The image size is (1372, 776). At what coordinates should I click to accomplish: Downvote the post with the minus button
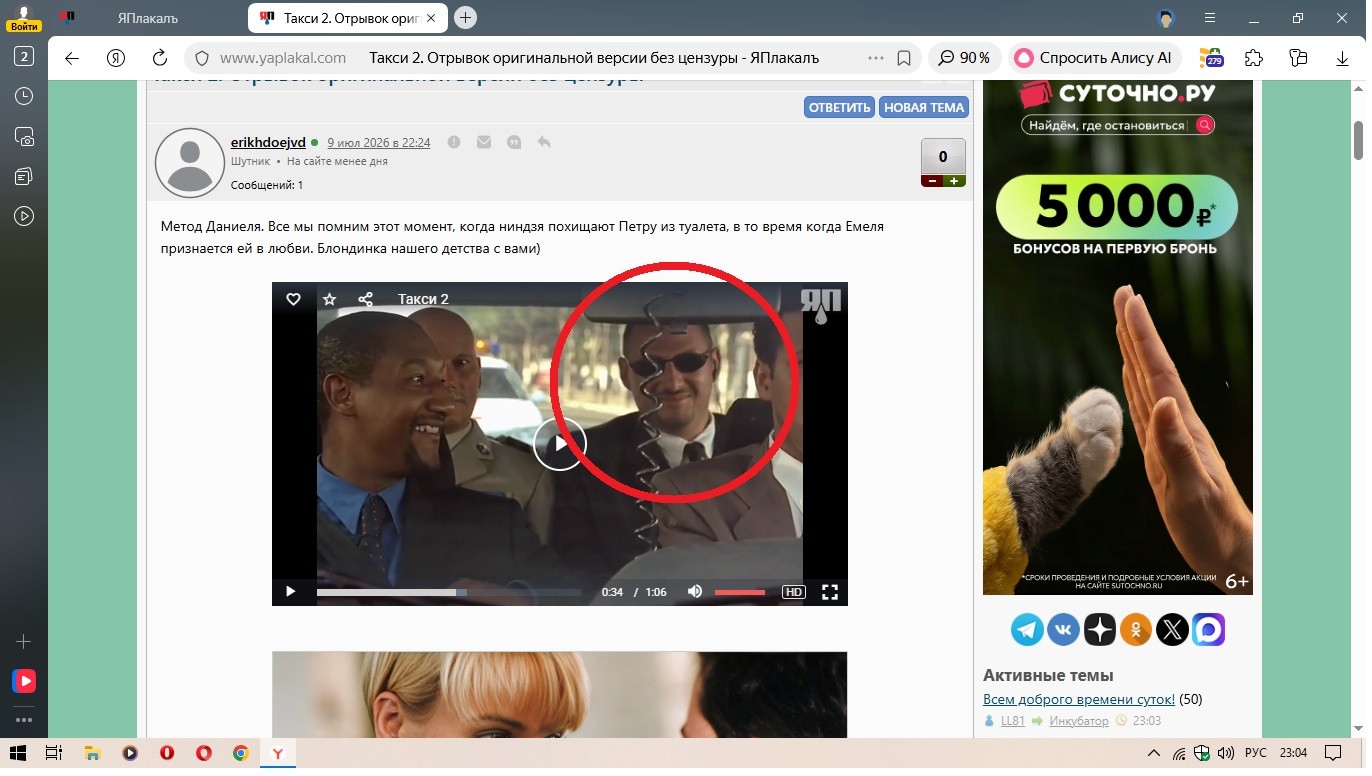(932, 181)
